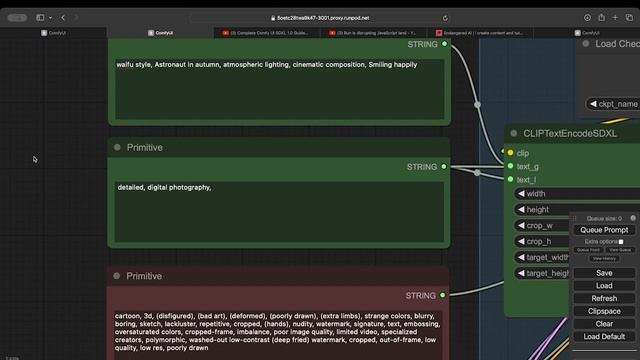Click the STRING output dot of the 'detailed, digital photography' node
This screenshot has height=360, width=640.
tap(444, 167)
